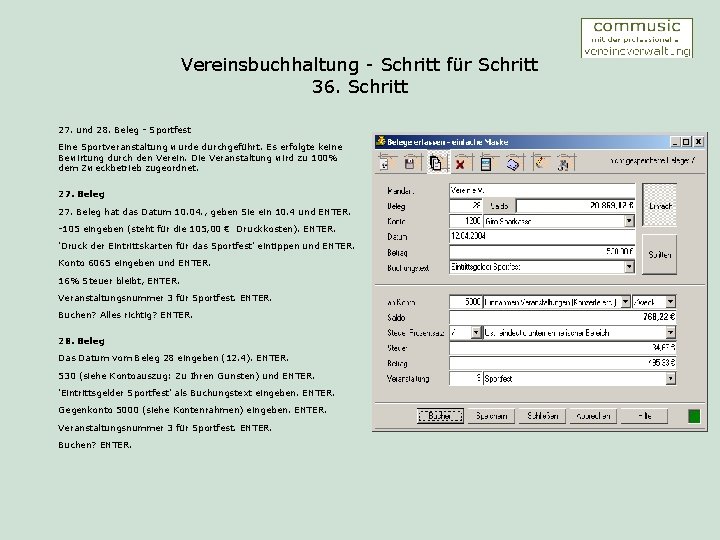Click the Mandant input field
Screen dimensions: 720x540
542,191
